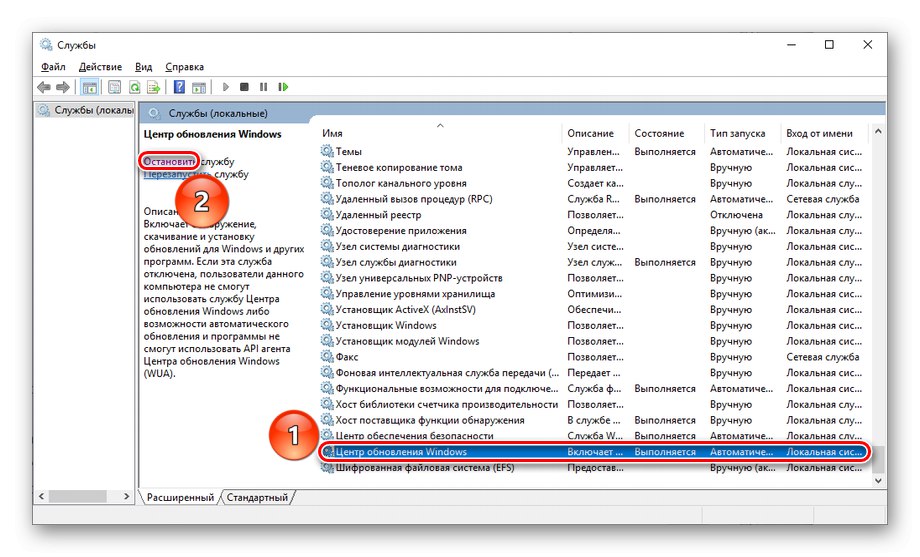Viewport: 920px width, 557px height.
Task: Click the Restart service toolbar icon
Action: 283,87
